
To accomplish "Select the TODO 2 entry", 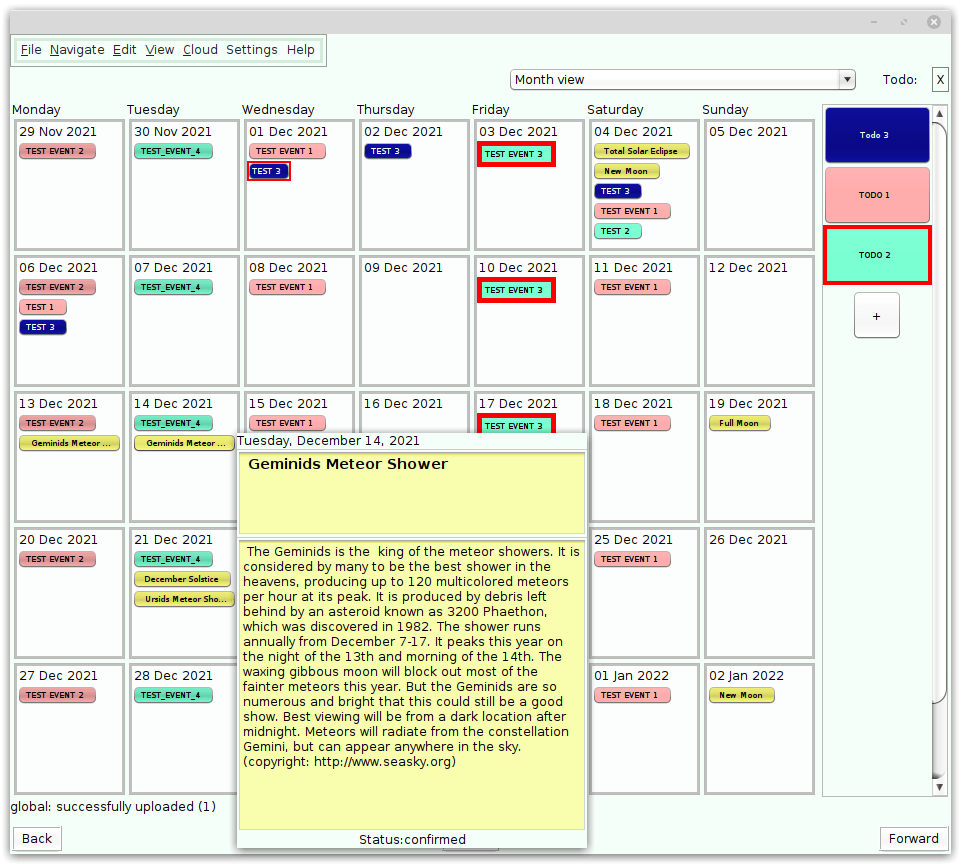I will 876,255.
